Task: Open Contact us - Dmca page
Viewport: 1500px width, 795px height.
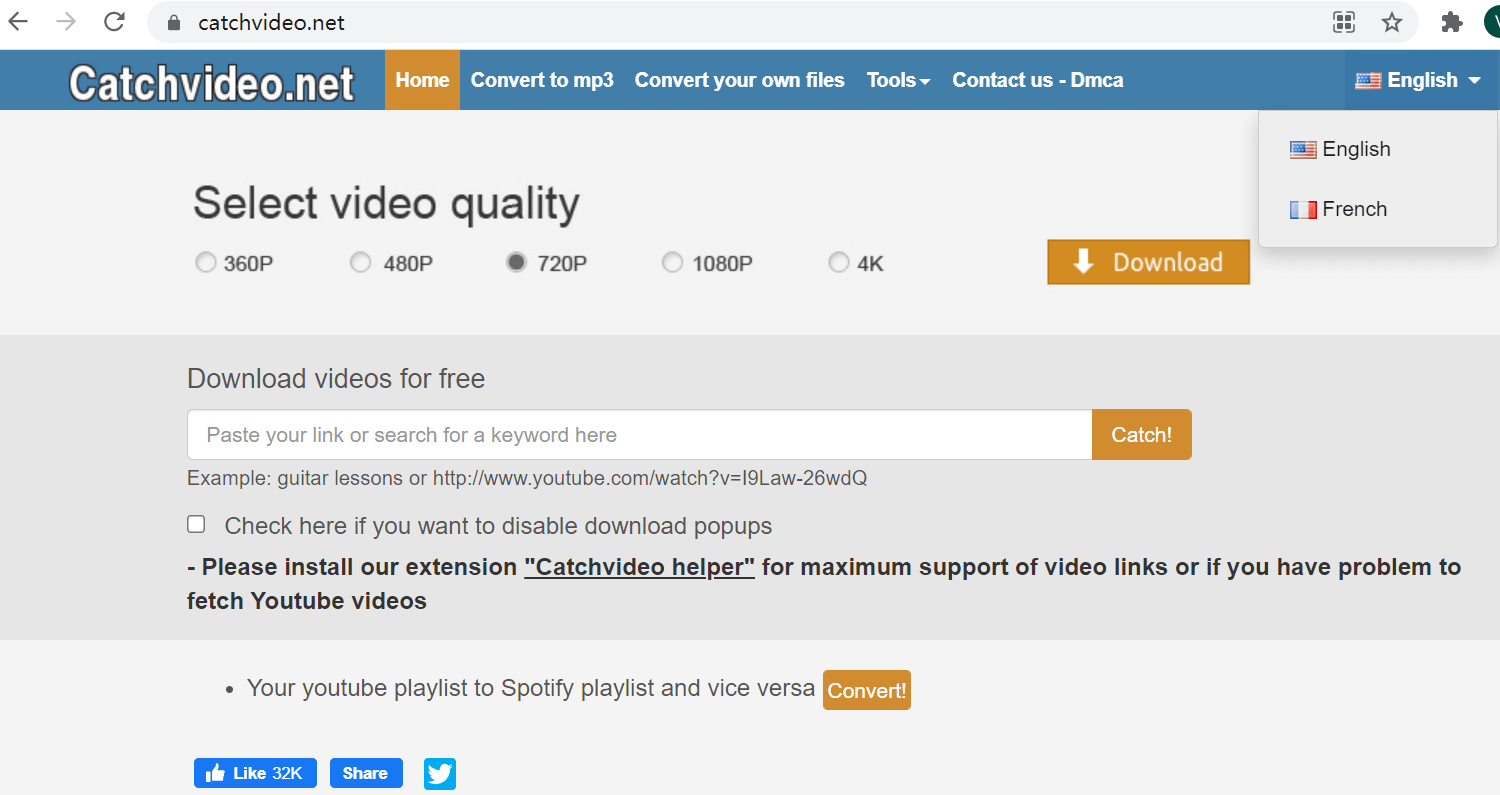Action: pos(1037,80)
